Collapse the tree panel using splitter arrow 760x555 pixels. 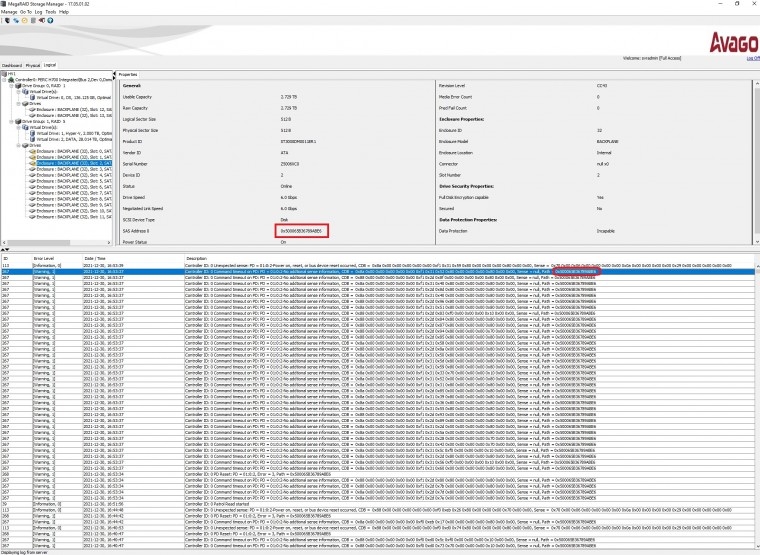[115, 74]
